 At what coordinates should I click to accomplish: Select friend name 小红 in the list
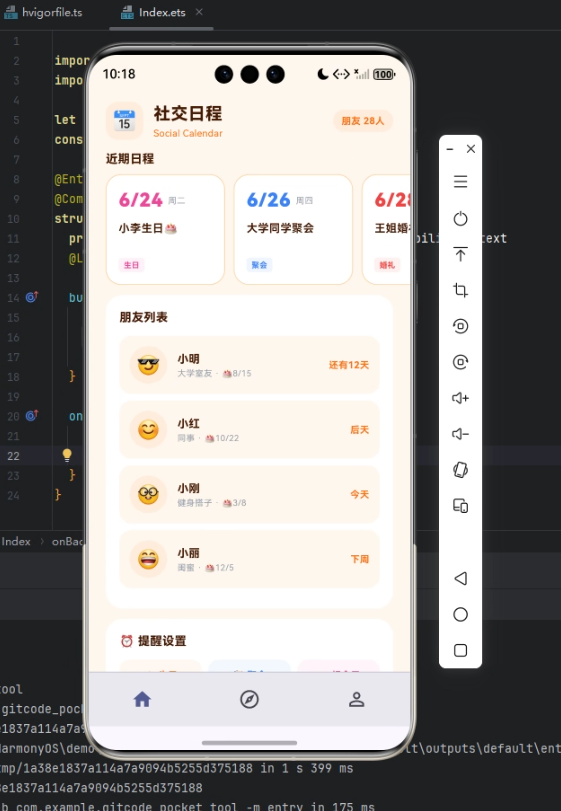pos(188,424)
